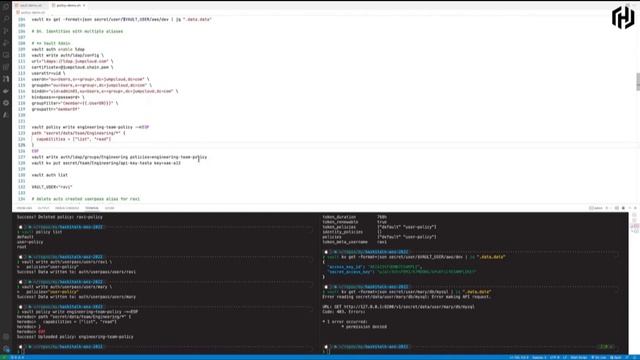Close the policy-demo.sh tab
The height and width of the screenshot is (360, 640).
pyautogui.click(x=84, y=5)
